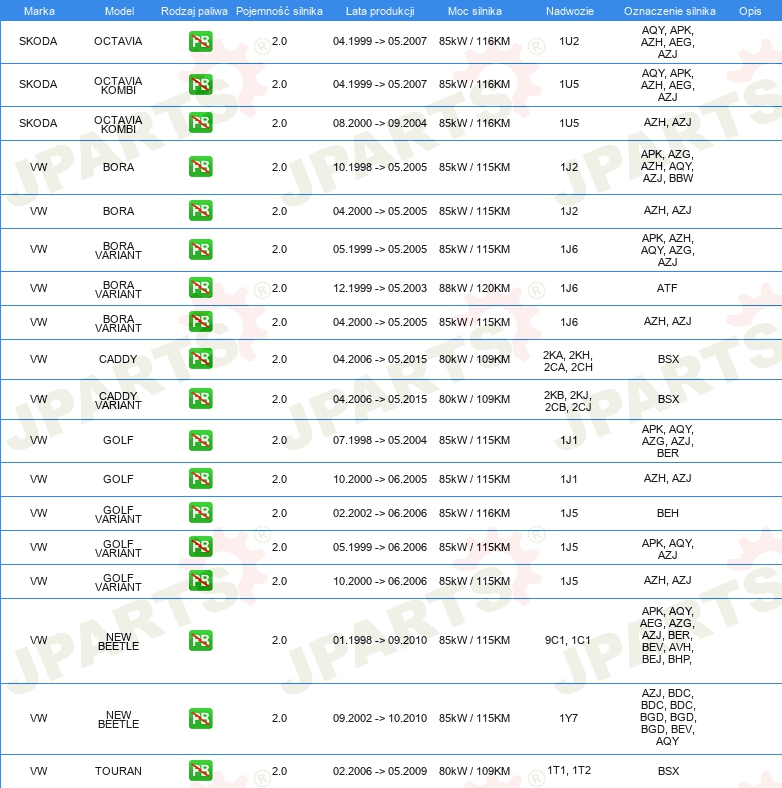Click the Oznaczenie silnika column header
The height and width of the screenshot is (788, 782).
[669, 11]
